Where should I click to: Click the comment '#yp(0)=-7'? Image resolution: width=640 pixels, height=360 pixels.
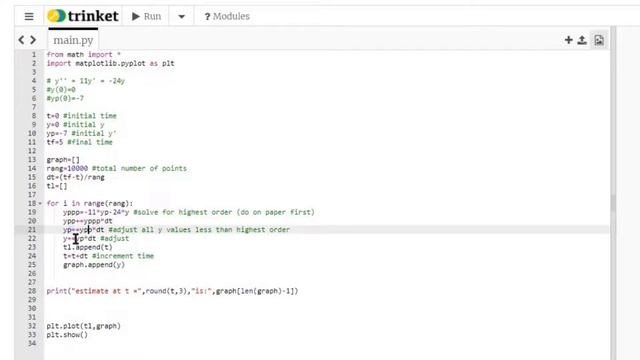[65, 98]
